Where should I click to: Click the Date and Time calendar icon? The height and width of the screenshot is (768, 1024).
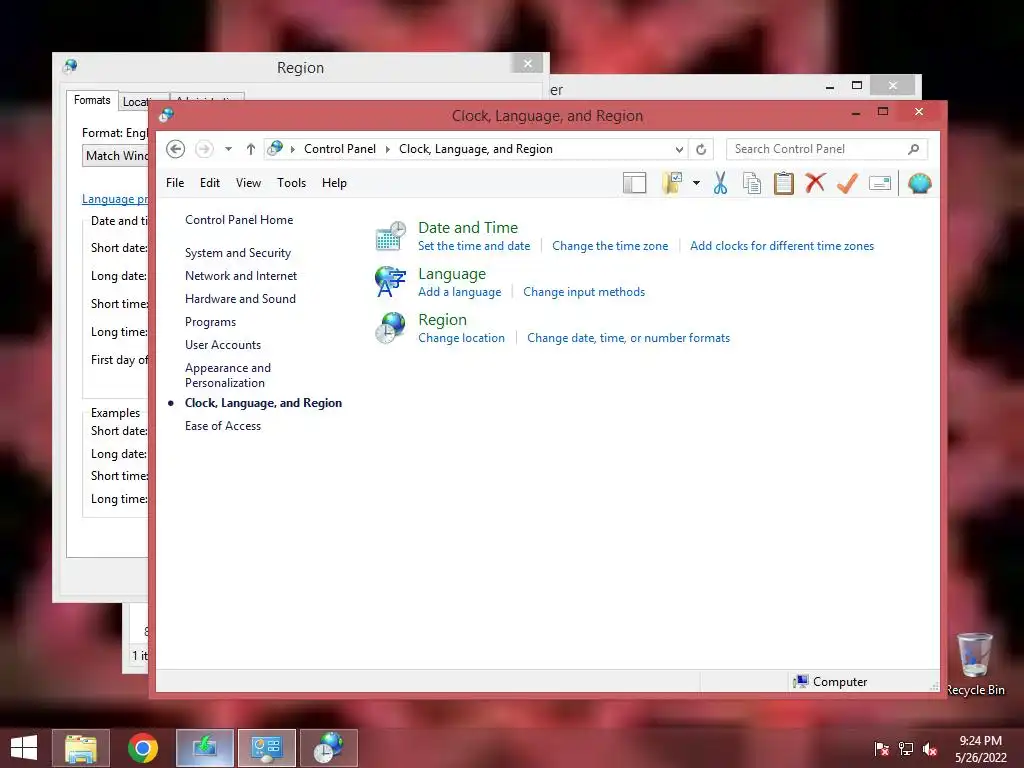(391, 236)
